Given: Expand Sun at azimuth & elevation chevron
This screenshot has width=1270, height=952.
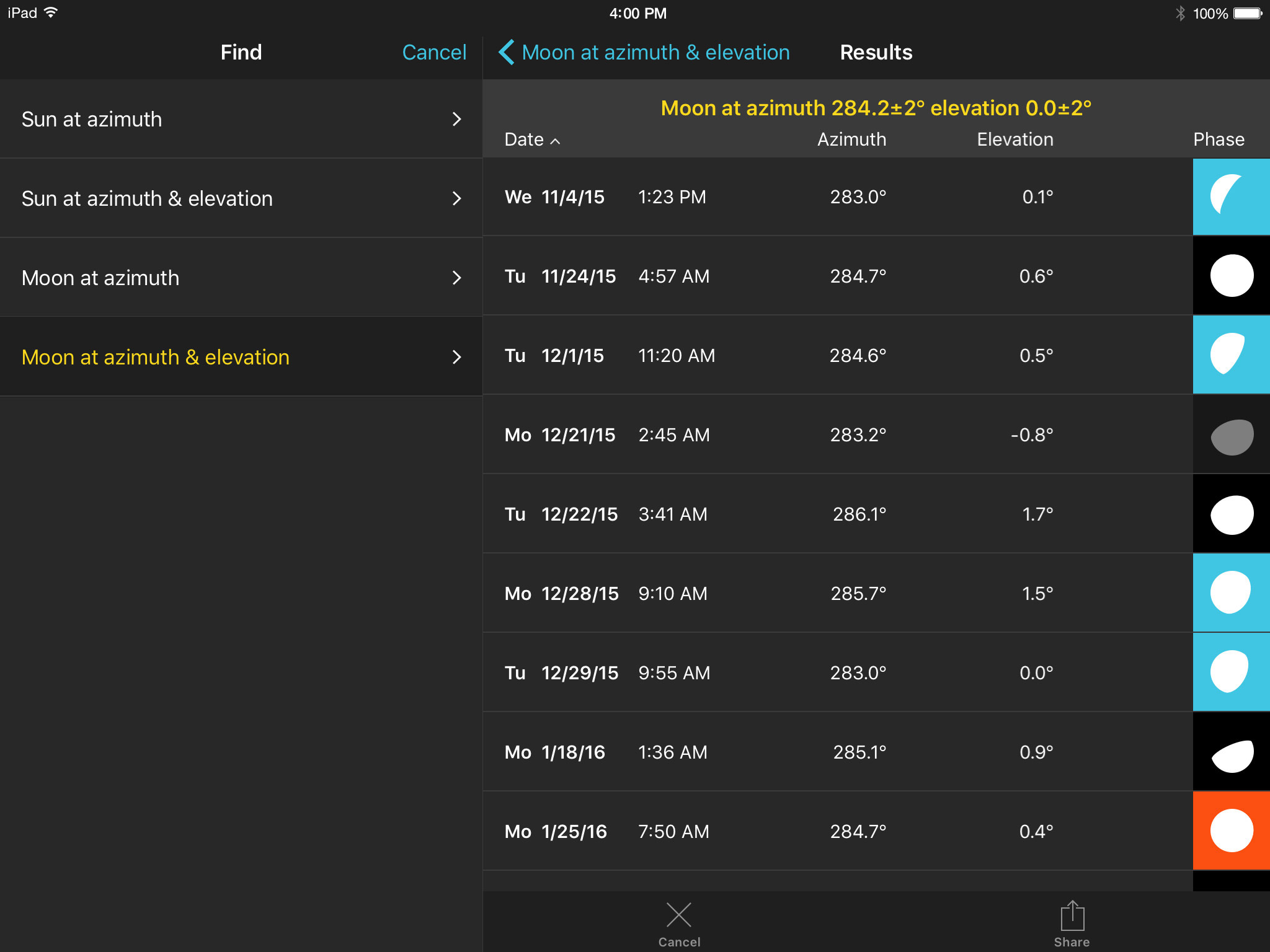Looking at the screenshot, I should point(456,198).
